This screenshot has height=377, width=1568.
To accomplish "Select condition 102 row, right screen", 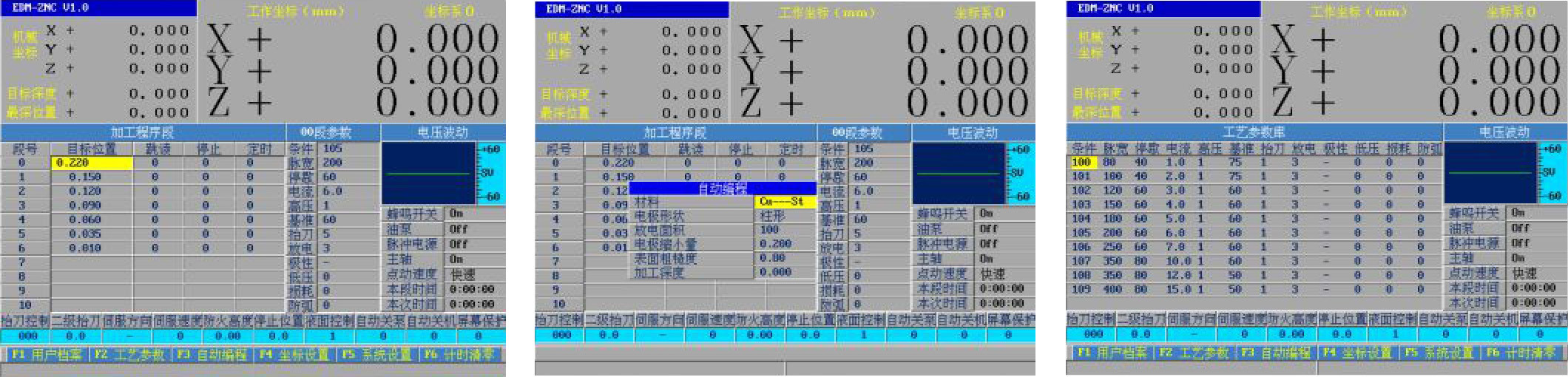I will (x=1254, y=190).
